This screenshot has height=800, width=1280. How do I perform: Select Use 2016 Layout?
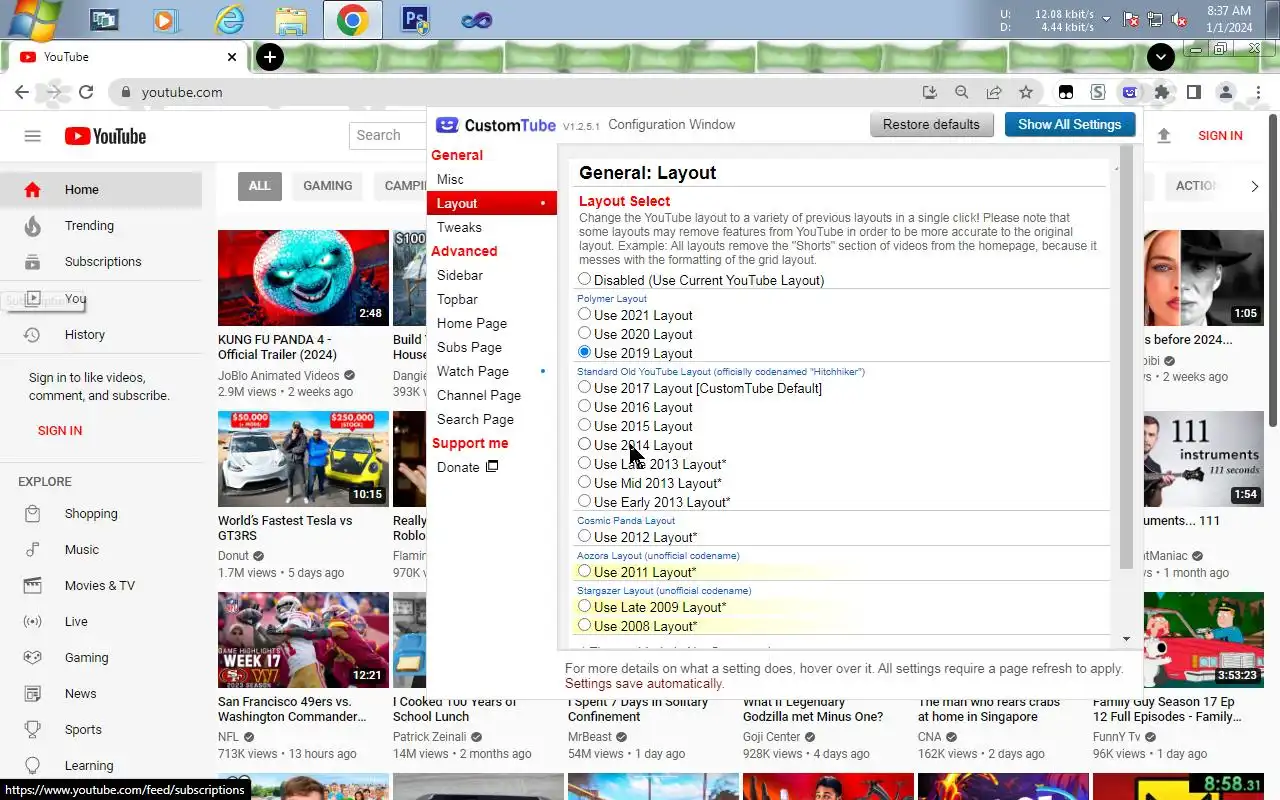[x=585, y=406]
